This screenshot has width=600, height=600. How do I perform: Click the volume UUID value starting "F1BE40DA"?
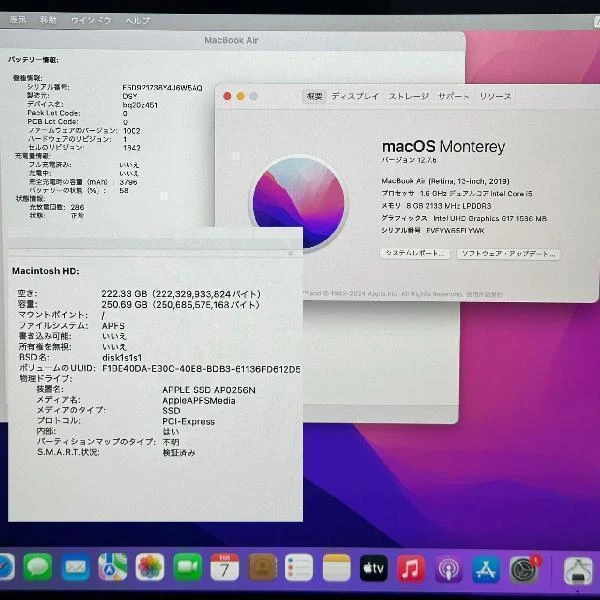click(201, 369)
